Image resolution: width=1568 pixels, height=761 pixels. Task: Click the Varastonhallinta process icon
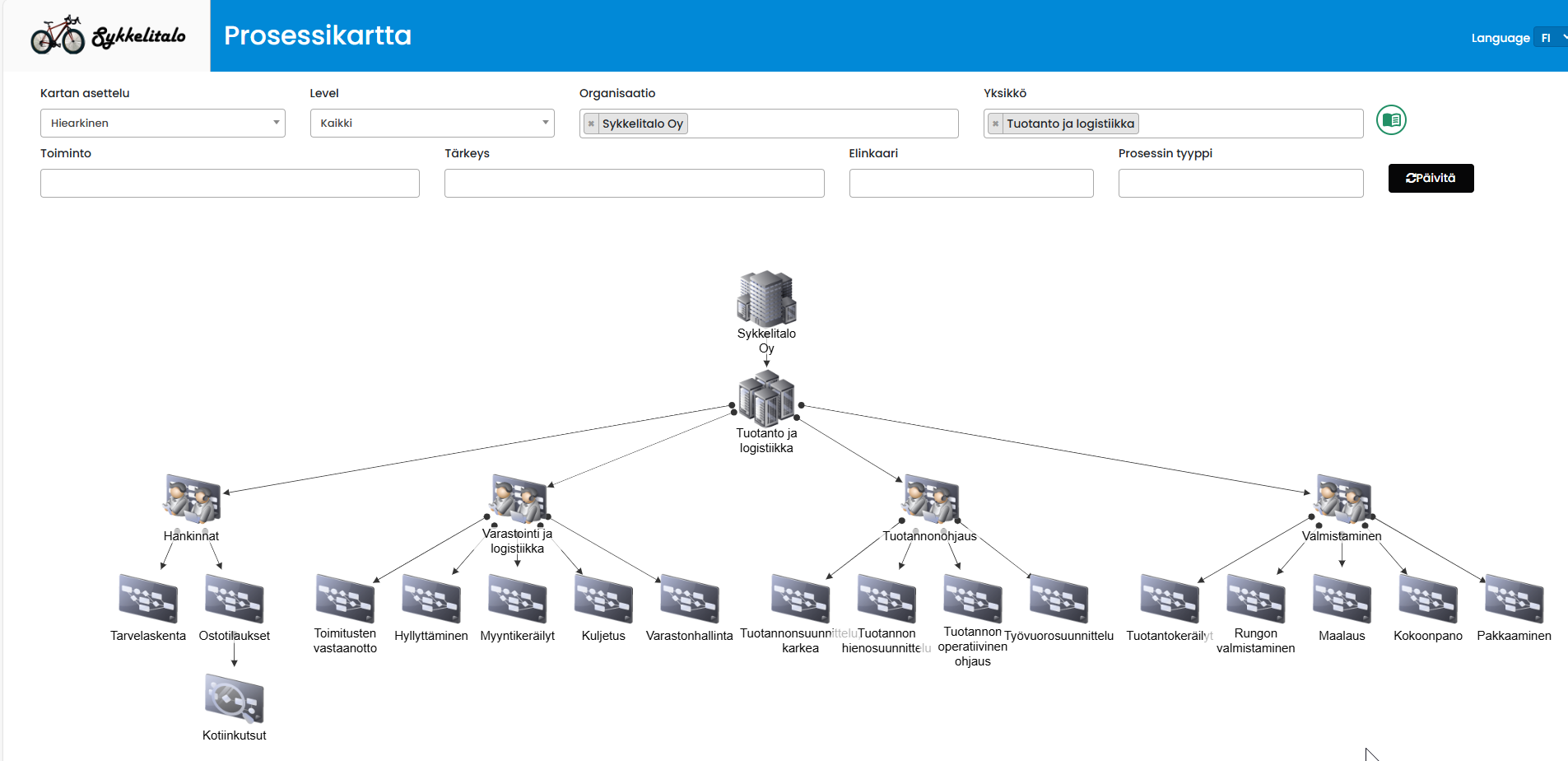[690, 599]
